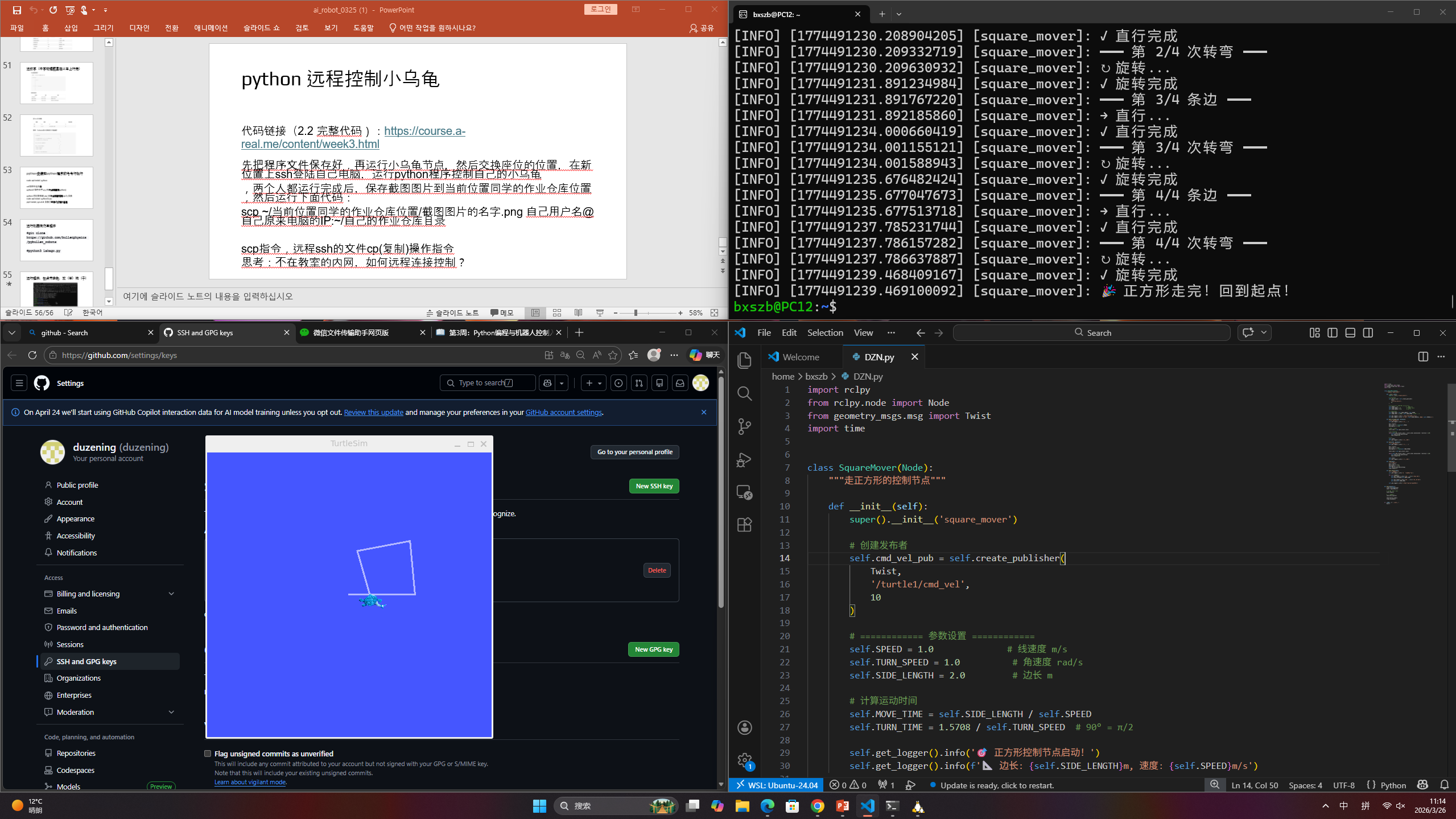Viewport: 1456px width, 819px height.
Task: Open Remote Explorer in VS Code activity bar
Action: 744,492
